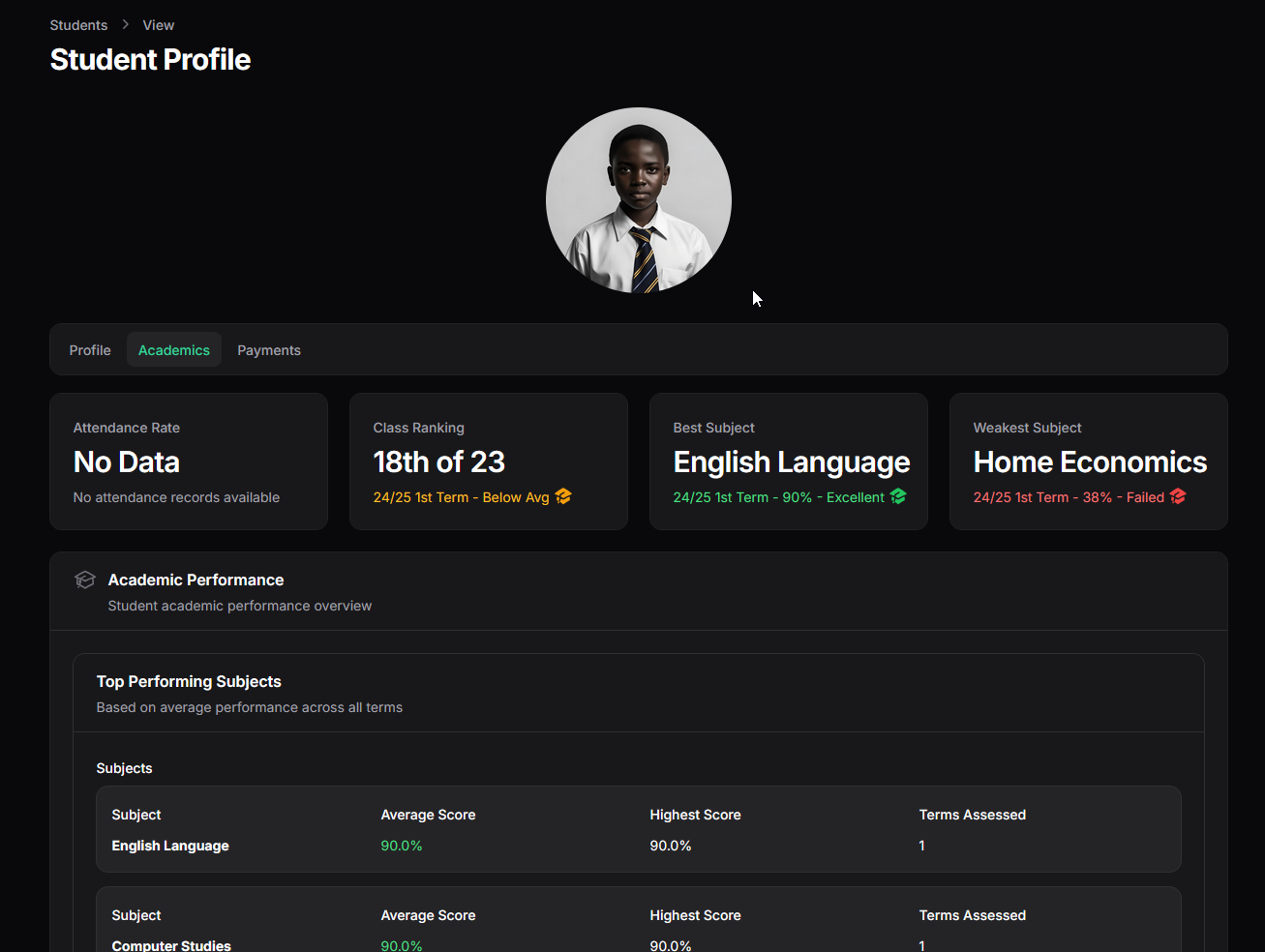
Task: Open the Profile tab
Action: [x=90, y=350]
